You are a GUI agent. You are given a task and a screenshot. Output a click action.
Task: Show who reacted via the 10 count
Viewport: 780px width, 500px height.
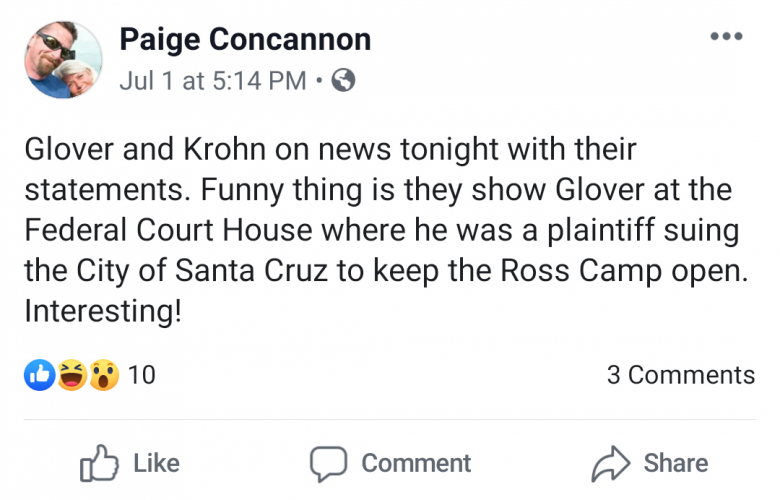point(142,375)
